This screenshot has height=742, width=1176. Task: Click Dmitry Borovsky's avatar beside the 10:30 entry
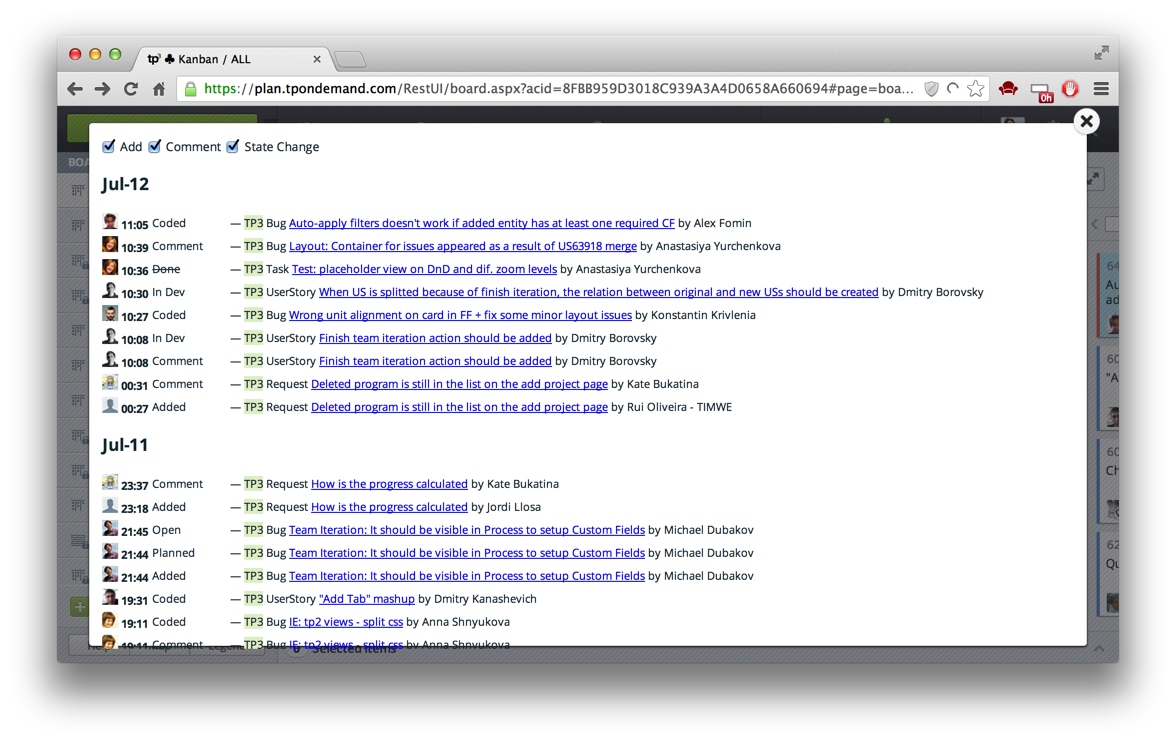[x=110, y=291]
